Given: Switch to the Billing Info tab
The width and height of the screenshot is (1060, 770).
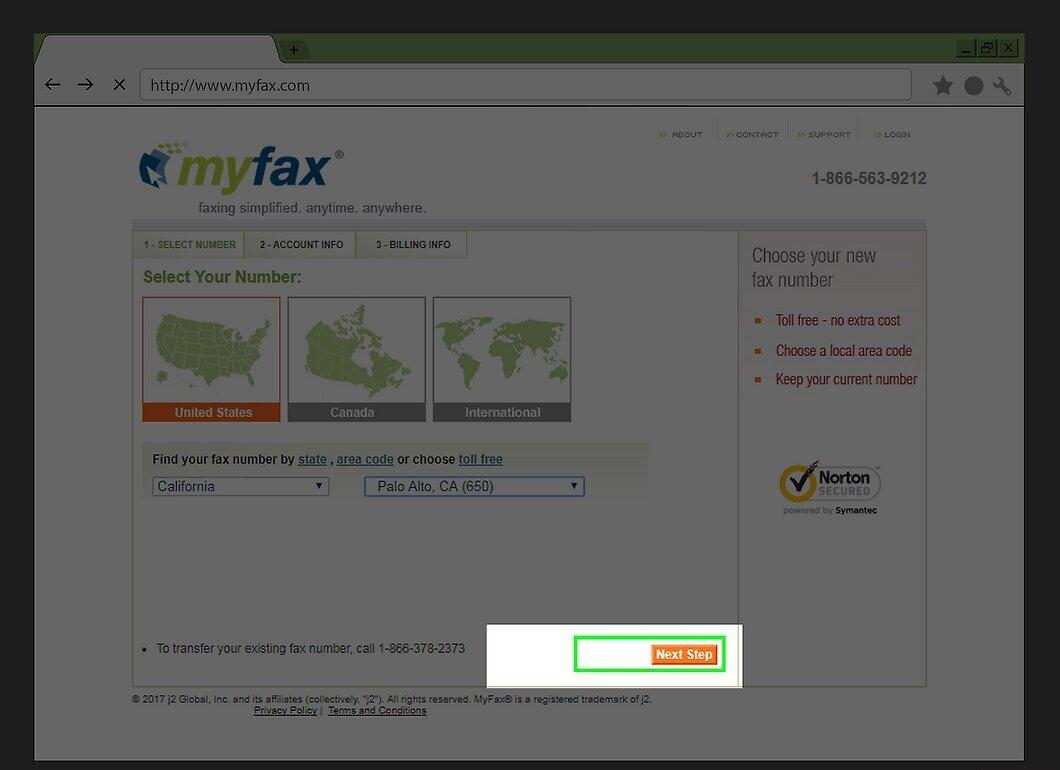Looking at the screenshot, I should click(413, 245).
